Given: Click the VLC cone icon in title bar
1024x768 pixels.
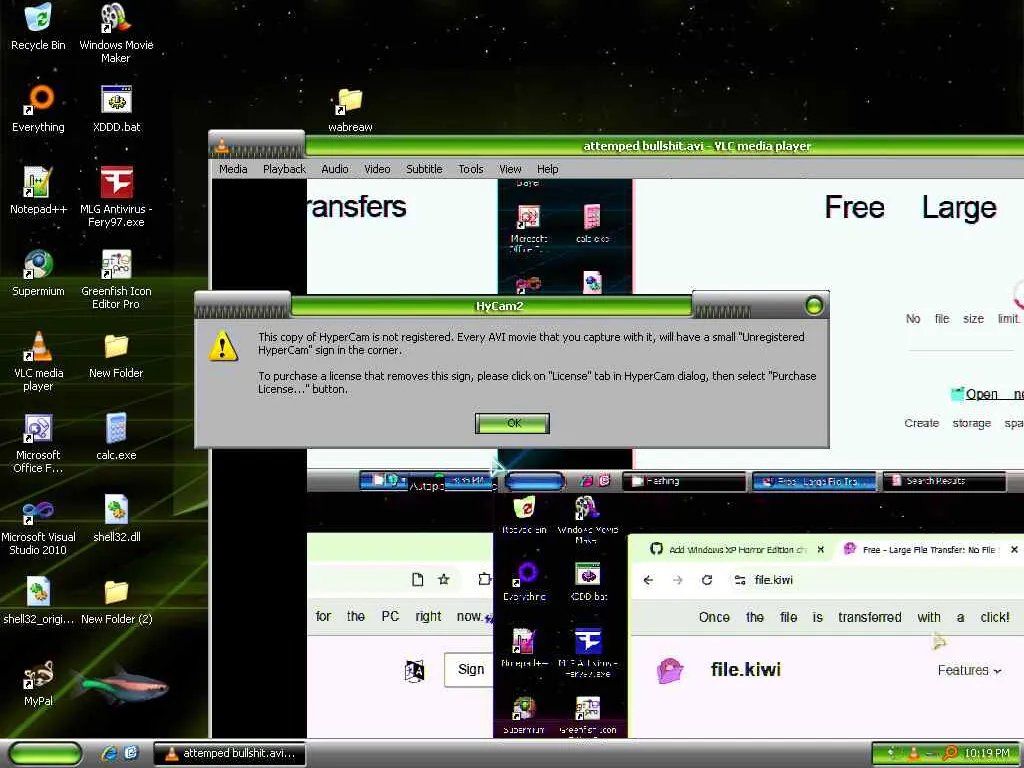Looking at the screenshot, I should coord(222,146).
